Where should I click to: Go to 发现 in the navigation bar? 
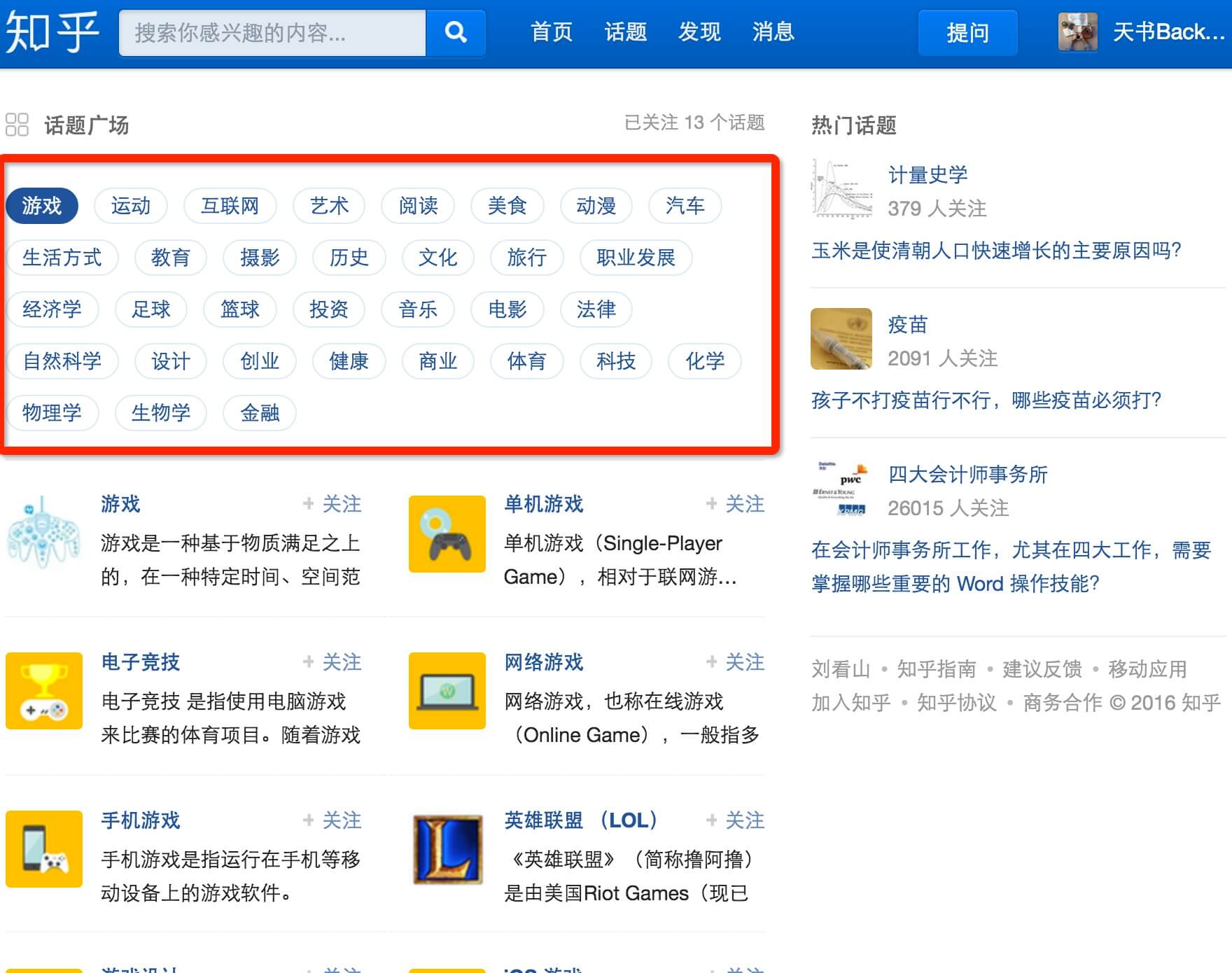699,32
